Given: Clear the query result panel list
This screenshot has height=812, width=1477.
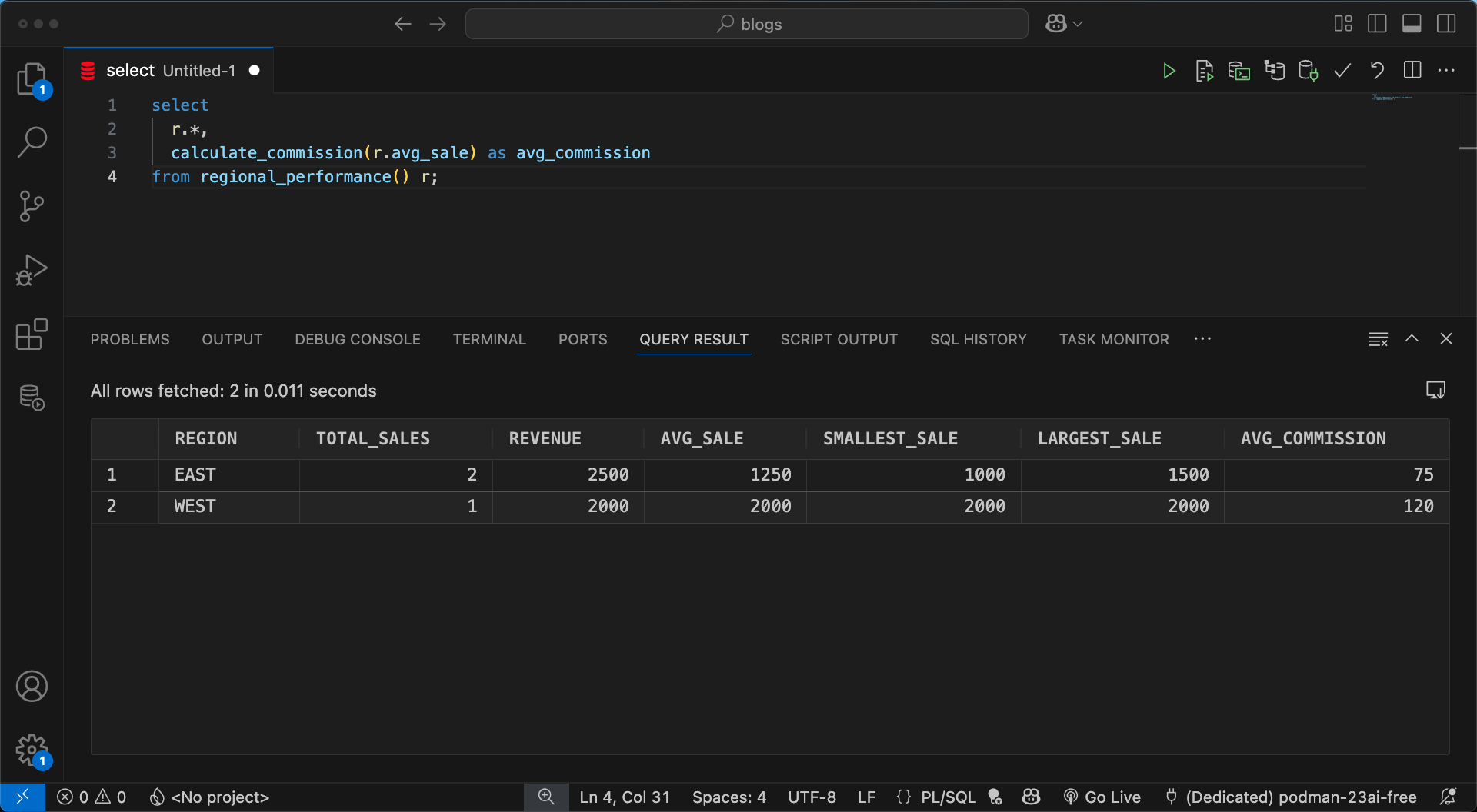Looking at the screenshot, I should tap(1379, 339).
